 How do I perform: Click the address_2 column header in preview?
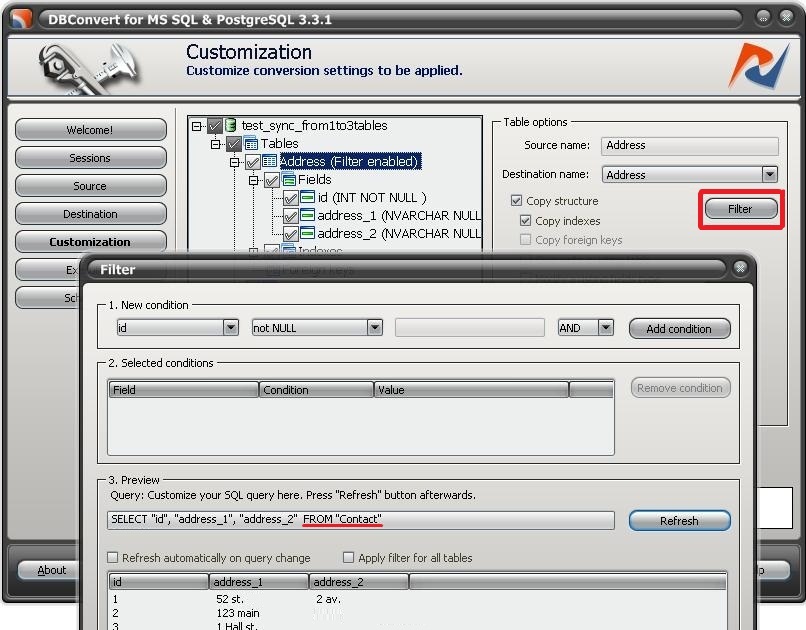click(x=359, y=582)
